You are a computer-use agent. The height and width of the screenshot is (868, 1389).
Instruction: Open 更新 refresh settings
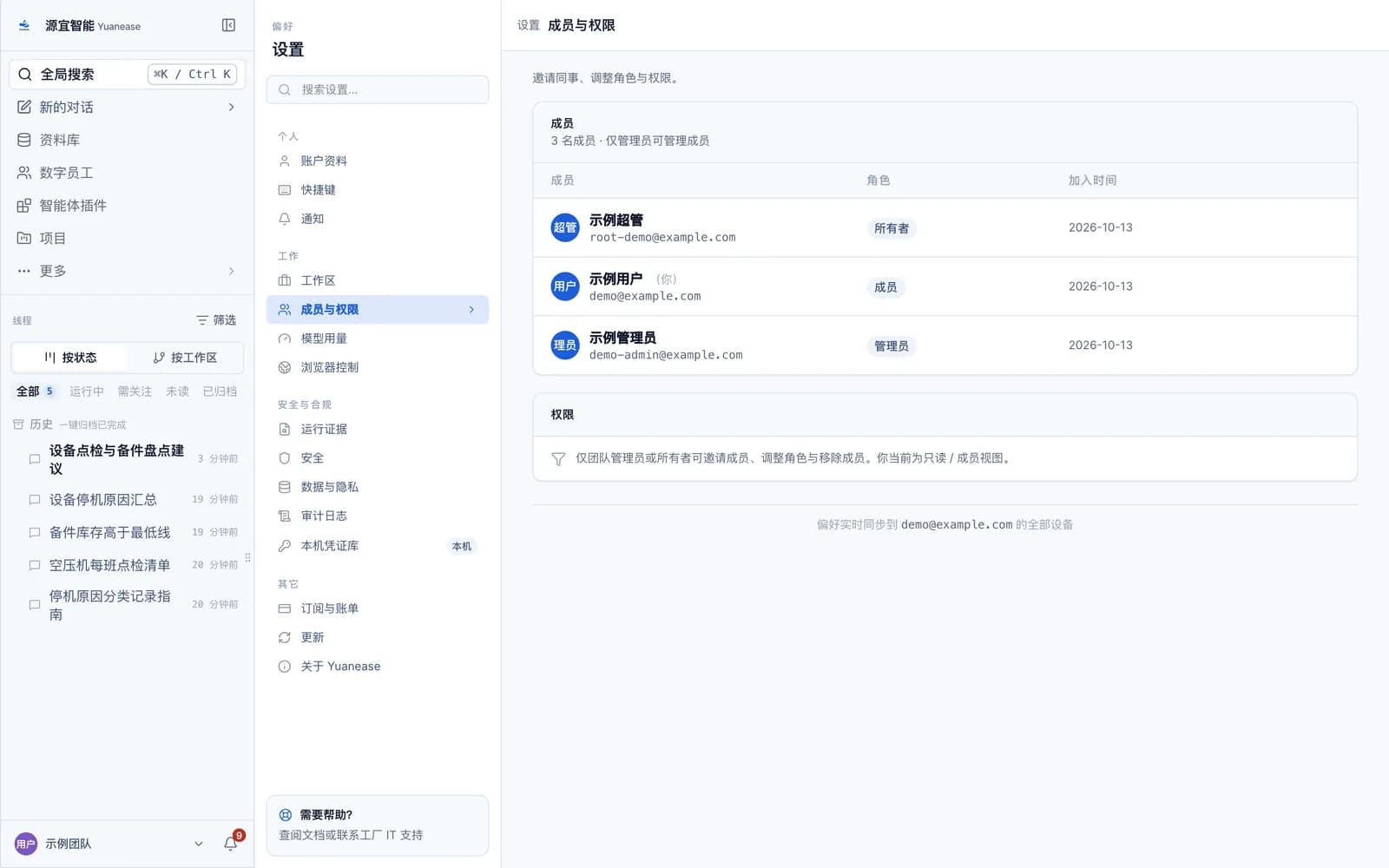pyautogui.click(x=378, y=637)
